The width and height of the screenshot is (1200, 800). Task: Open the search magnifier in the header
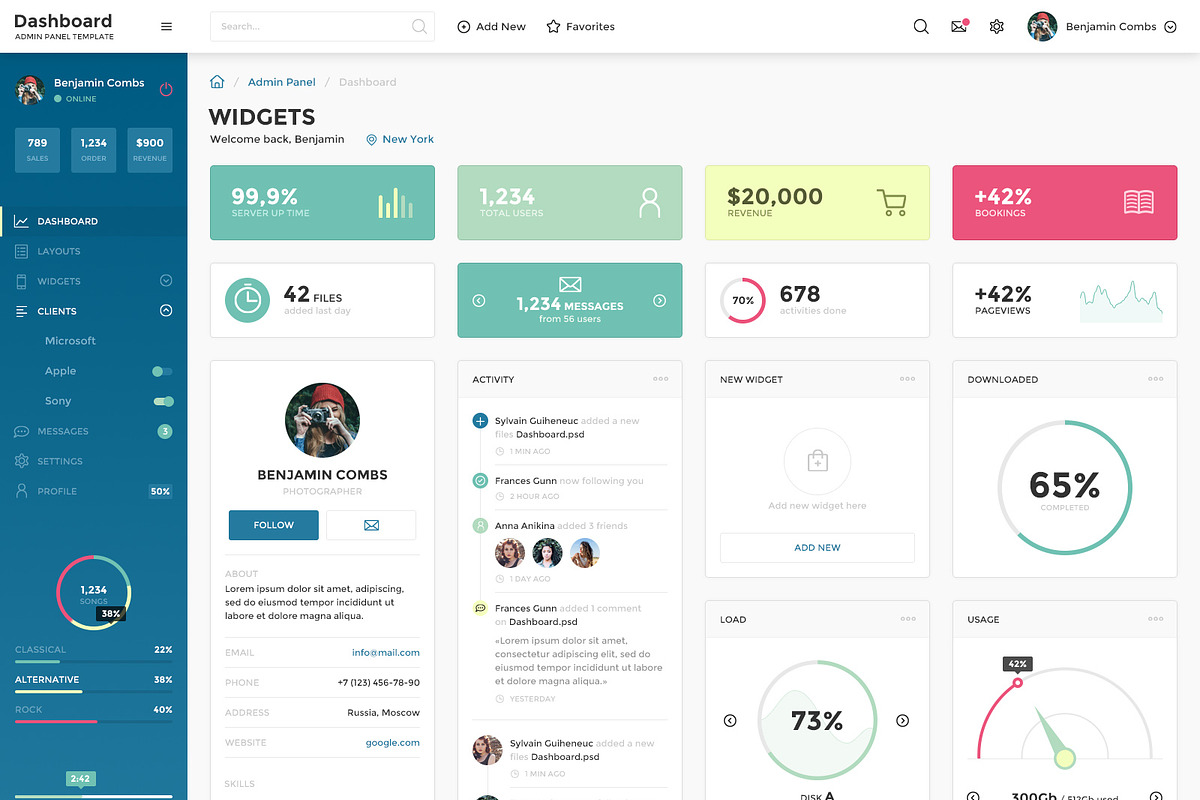click(921, 26)
